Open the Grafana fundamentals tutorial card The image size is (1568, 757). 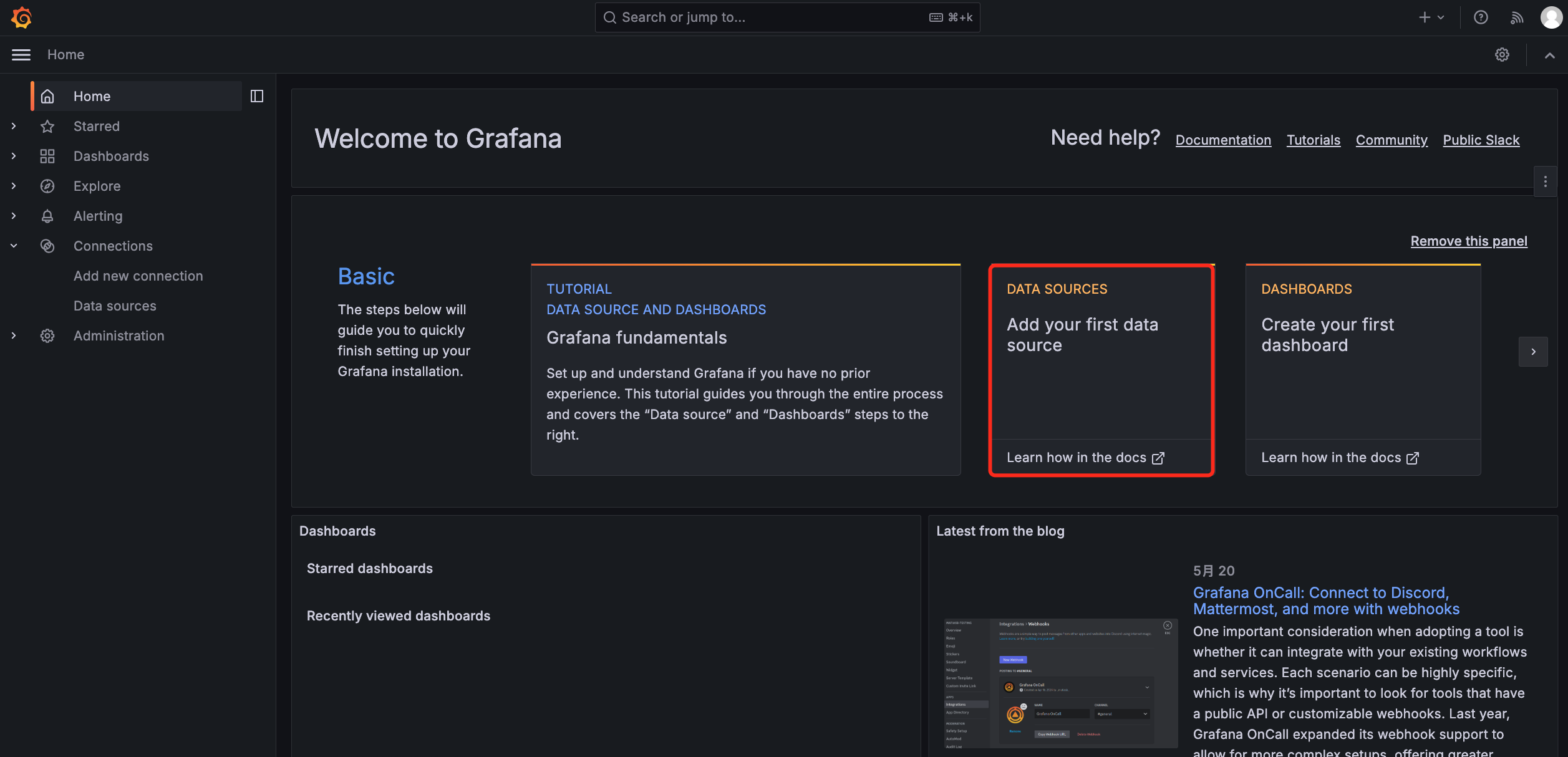click(745, 370)
